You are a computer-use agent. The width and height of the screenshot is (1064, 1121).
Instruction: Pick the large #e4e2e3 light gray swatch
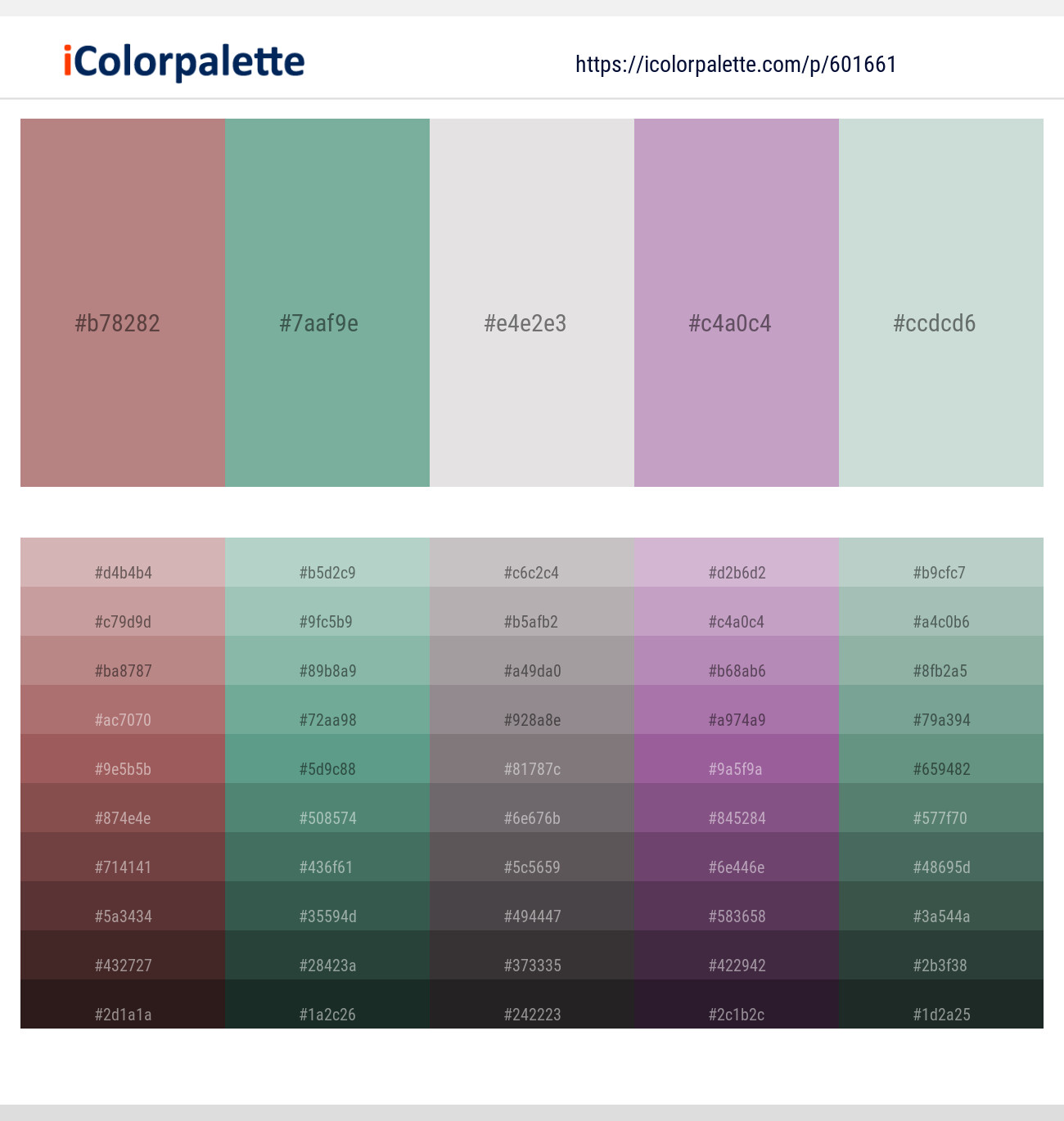coord(532,303)
